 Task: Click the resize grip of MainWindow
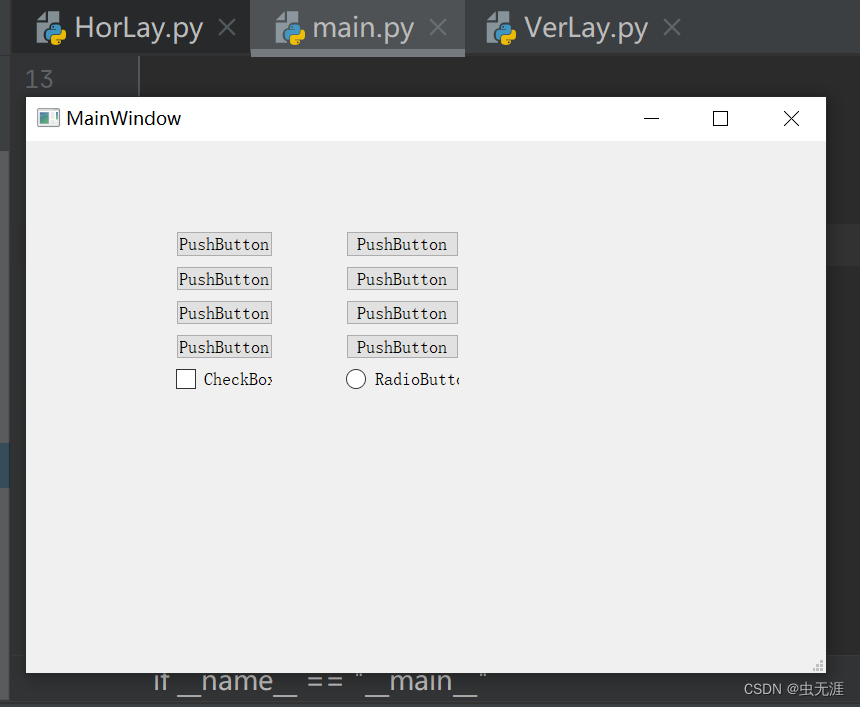[818, 665]
